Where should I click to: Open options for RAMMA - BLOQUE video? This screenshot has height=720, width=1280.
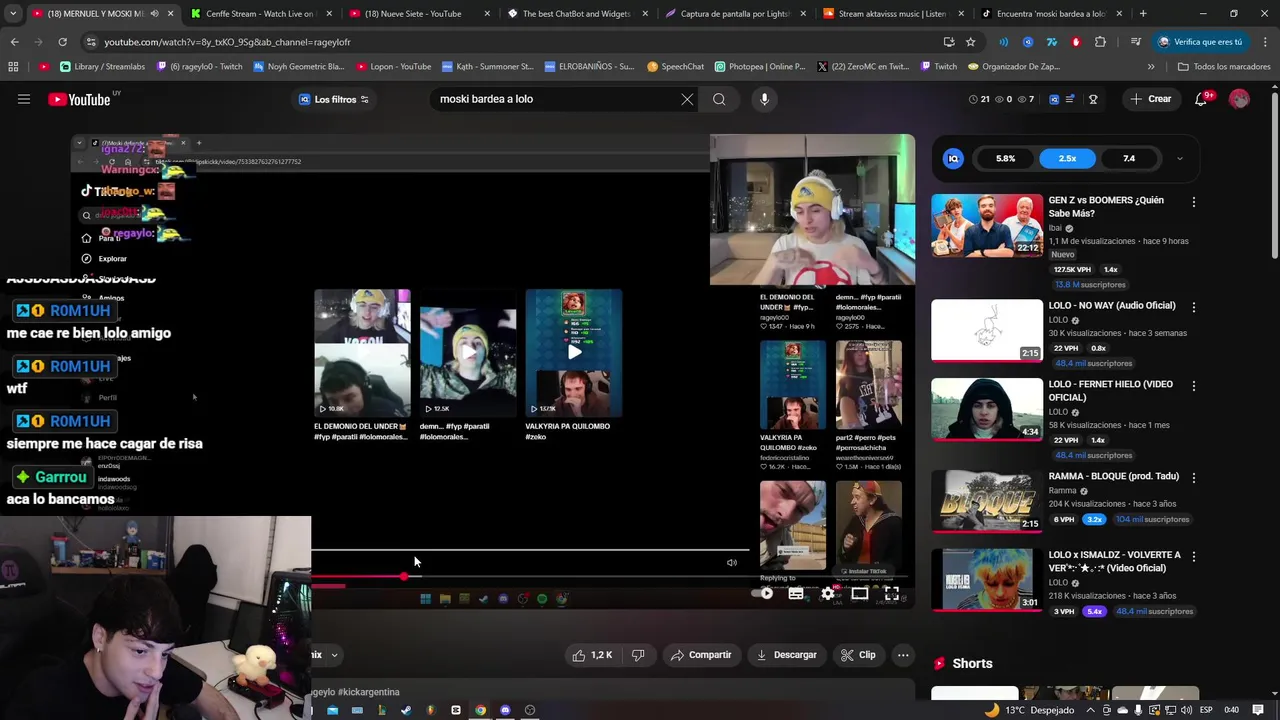(1193, 478)
